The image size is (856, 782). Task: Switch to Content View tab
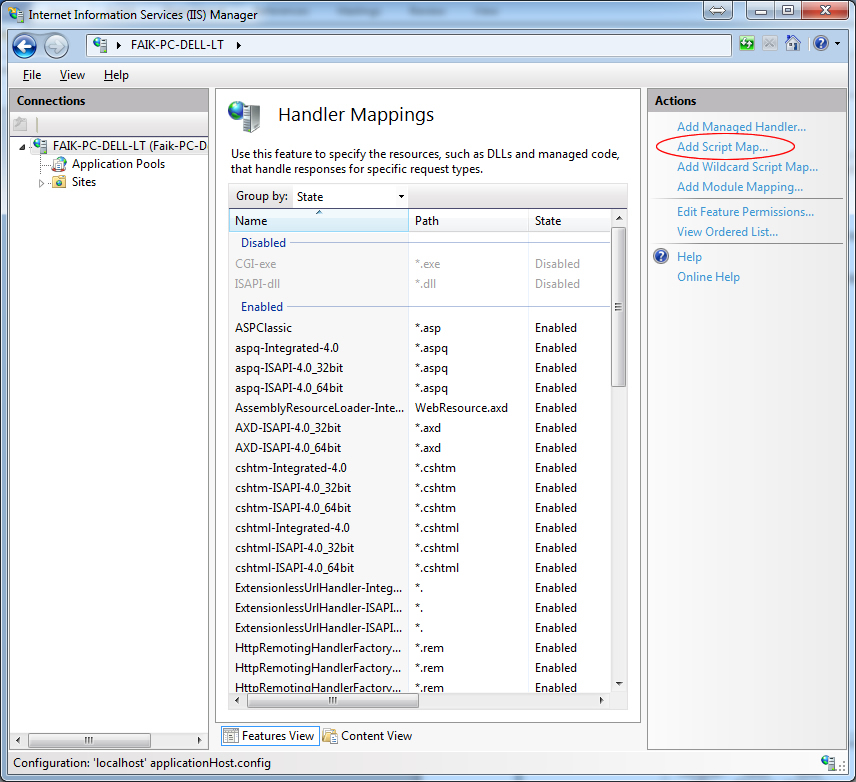tap(367, 736)
